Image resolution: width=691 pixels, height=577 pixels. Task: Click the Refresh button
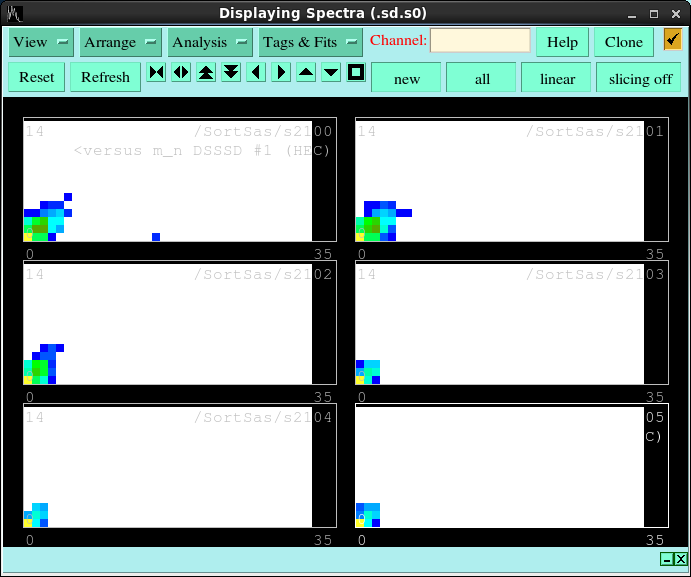tap(105, 77)
